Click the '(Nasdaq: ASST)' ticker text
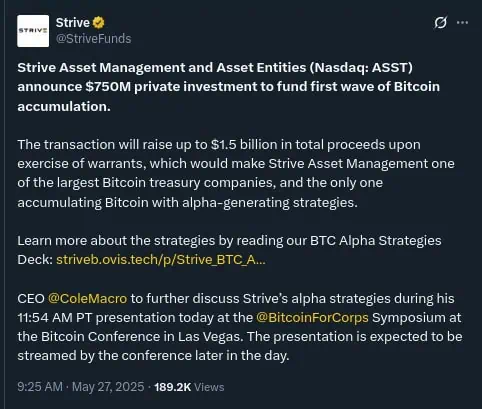Screen dimensions: 482x409 (x=361, y=68)
